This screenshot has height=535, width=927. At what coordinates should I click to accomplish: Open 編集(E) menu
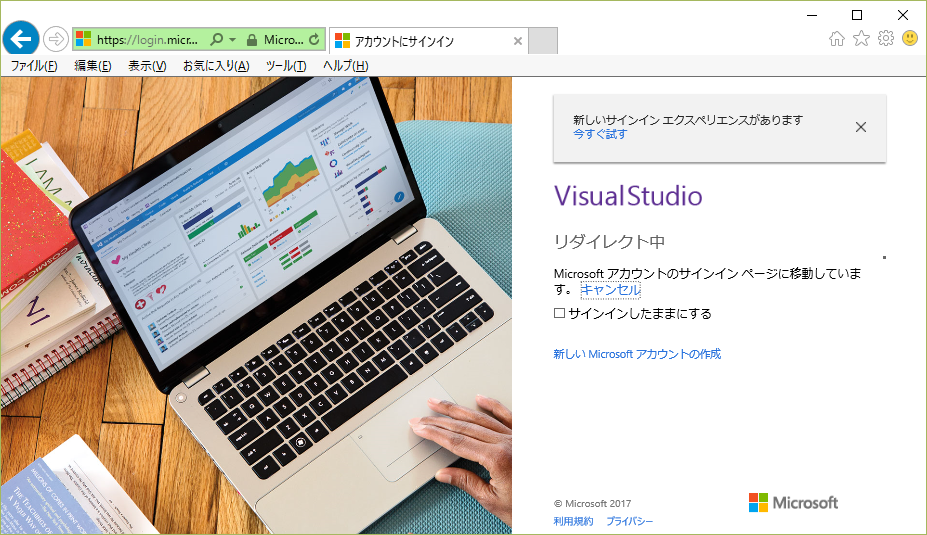point(92,66)
